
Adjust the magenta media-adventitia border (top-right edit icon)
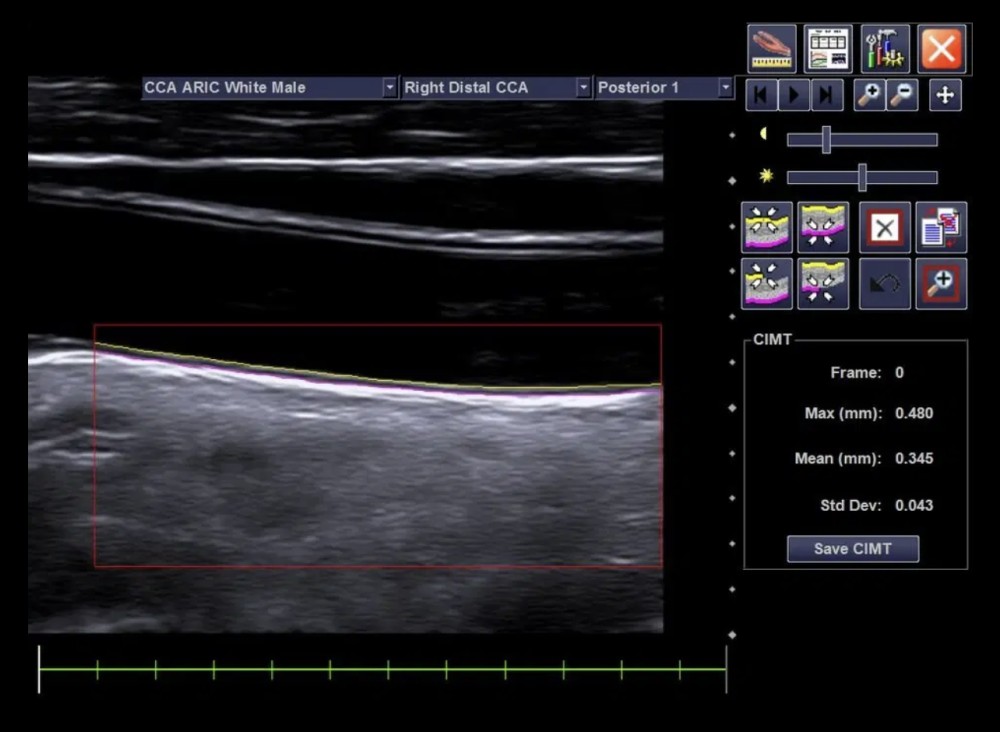(823, 227)
